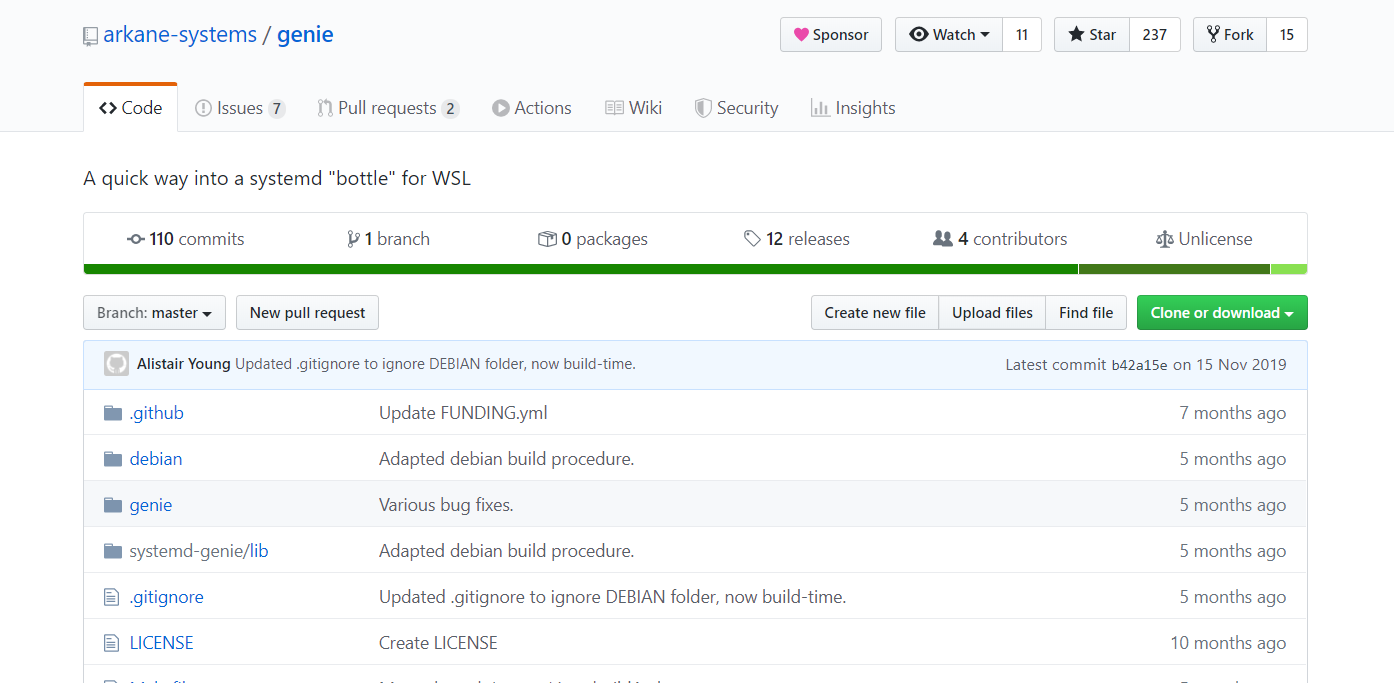View the 11 watchers count

pos(1022,35)
